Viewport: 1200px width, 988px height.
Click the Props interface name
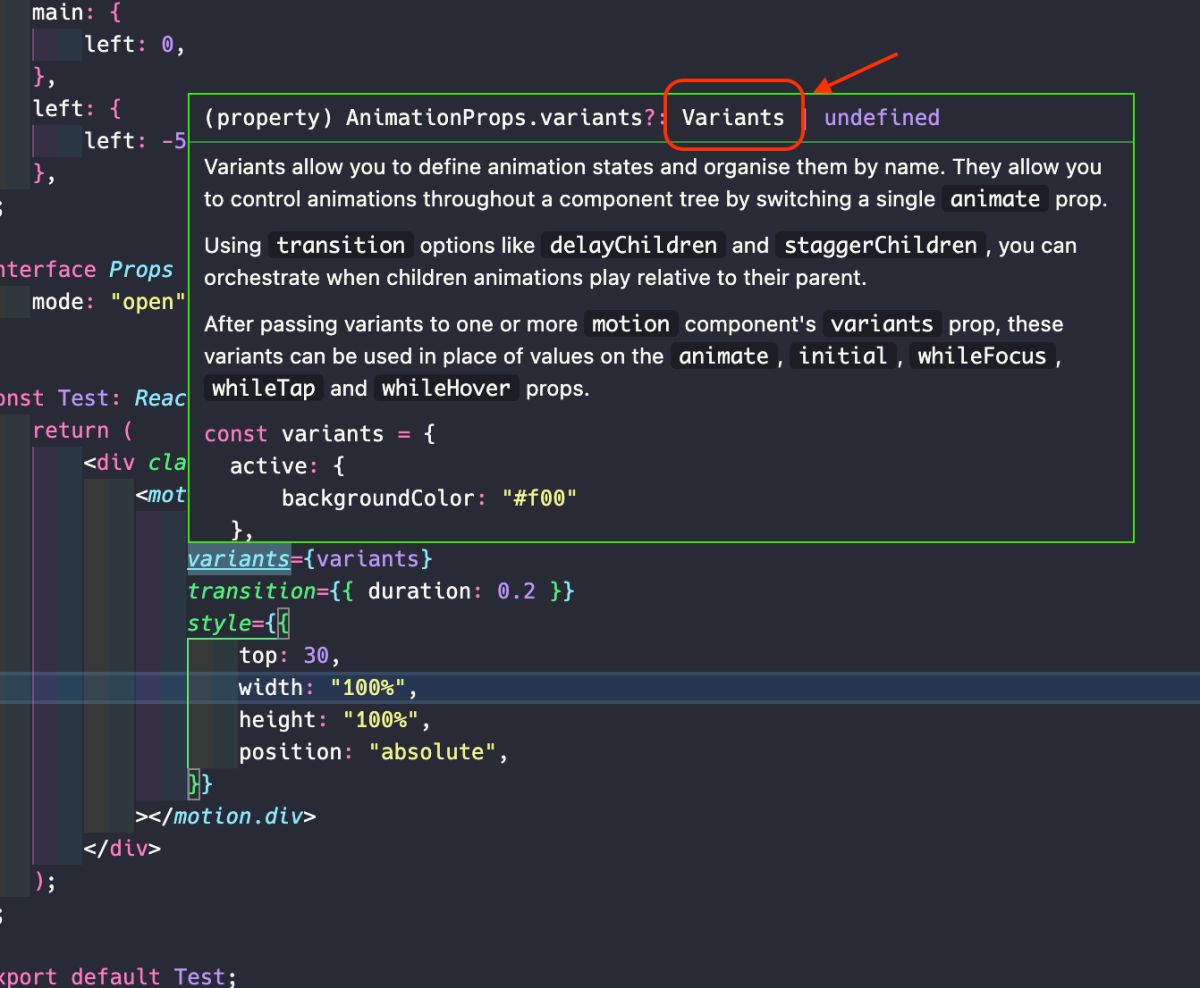(x=141, y=270)
